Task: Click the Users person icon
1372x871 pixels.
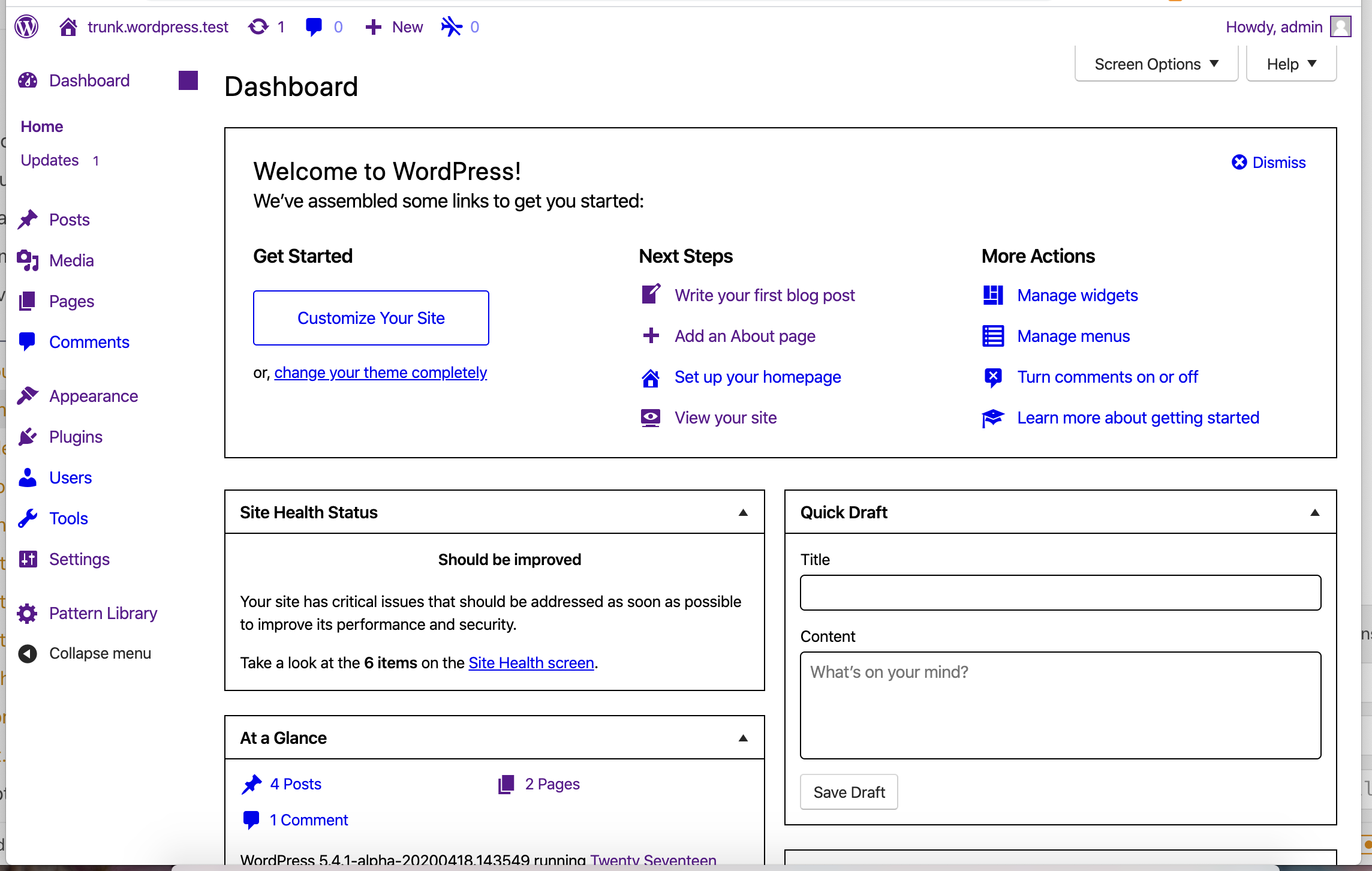Action: pyautogui.click(x=28, y=477)
